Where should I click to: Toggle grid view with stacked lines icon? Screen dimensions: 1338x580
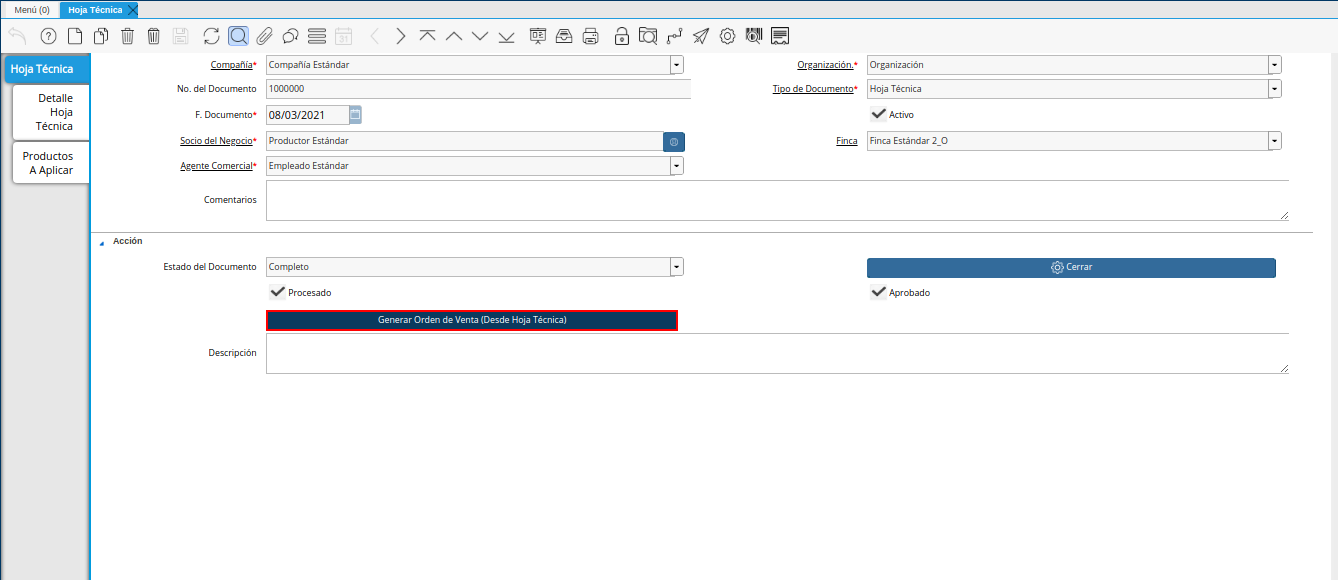click(x=317, y=37)
